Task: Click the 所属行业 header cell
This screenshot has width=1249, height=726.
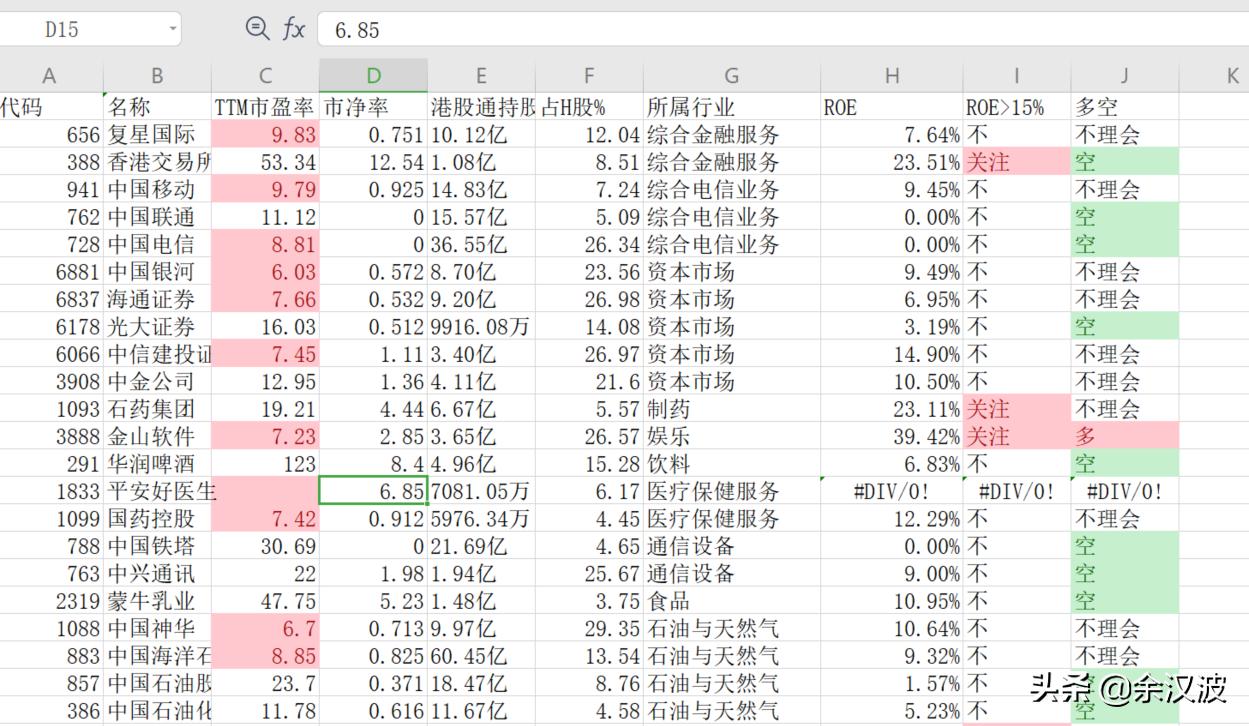Action: point(731,104)
